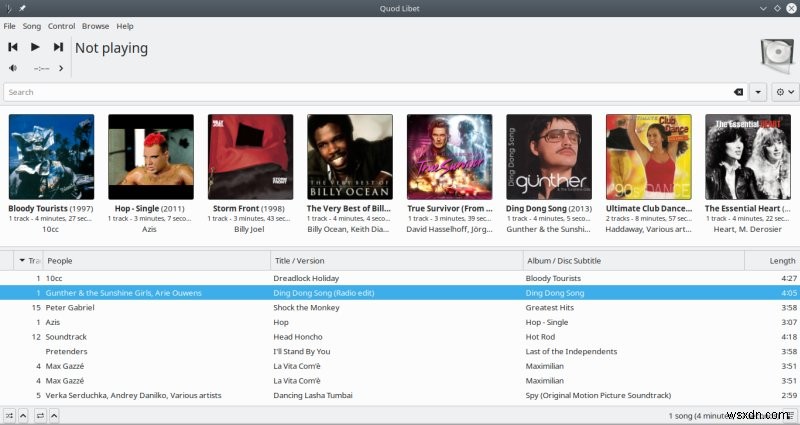The width and height of the screenshot is (800, 425).
Task: Select The Essential Heart album cover
Action: (748, 157)
